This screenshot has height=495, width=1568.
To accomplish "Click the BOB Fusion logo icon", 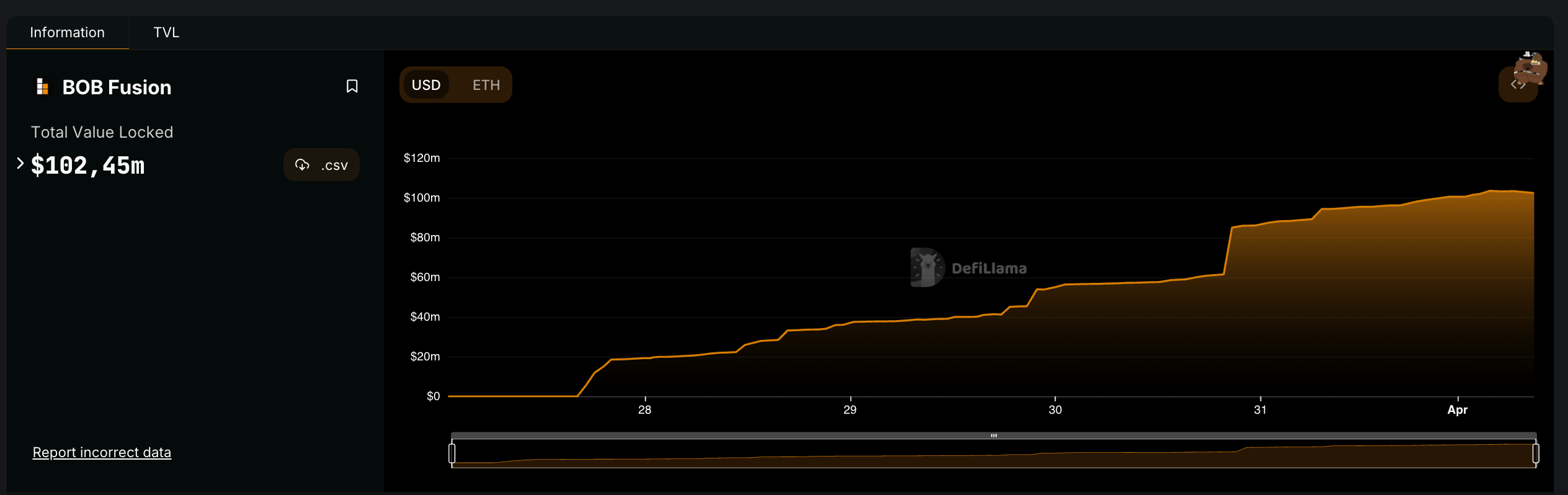I will 42,86.
